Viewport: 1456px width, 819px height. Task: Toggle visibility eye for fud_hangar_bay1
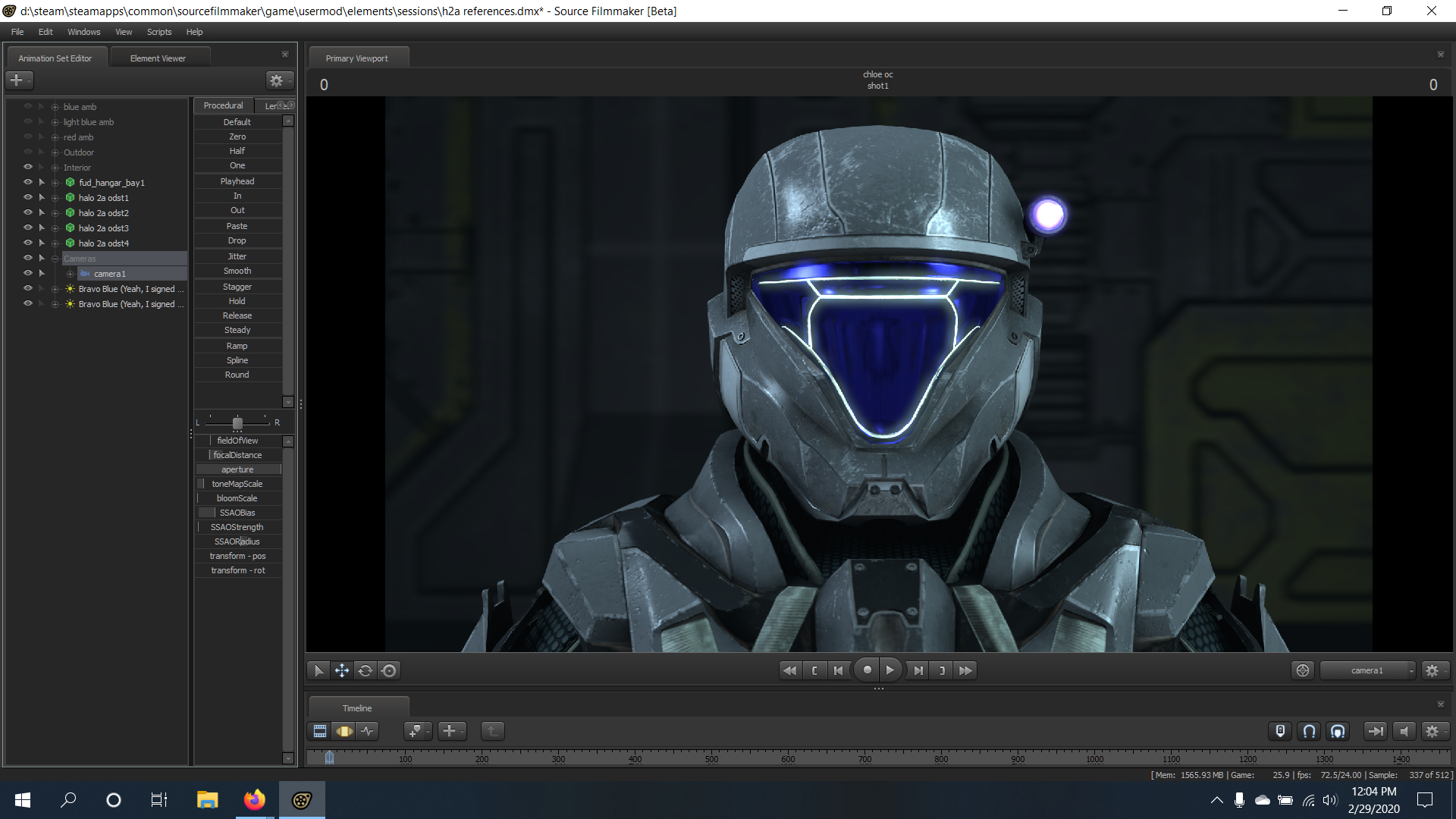pyautogui.click(x=28, y=182)
